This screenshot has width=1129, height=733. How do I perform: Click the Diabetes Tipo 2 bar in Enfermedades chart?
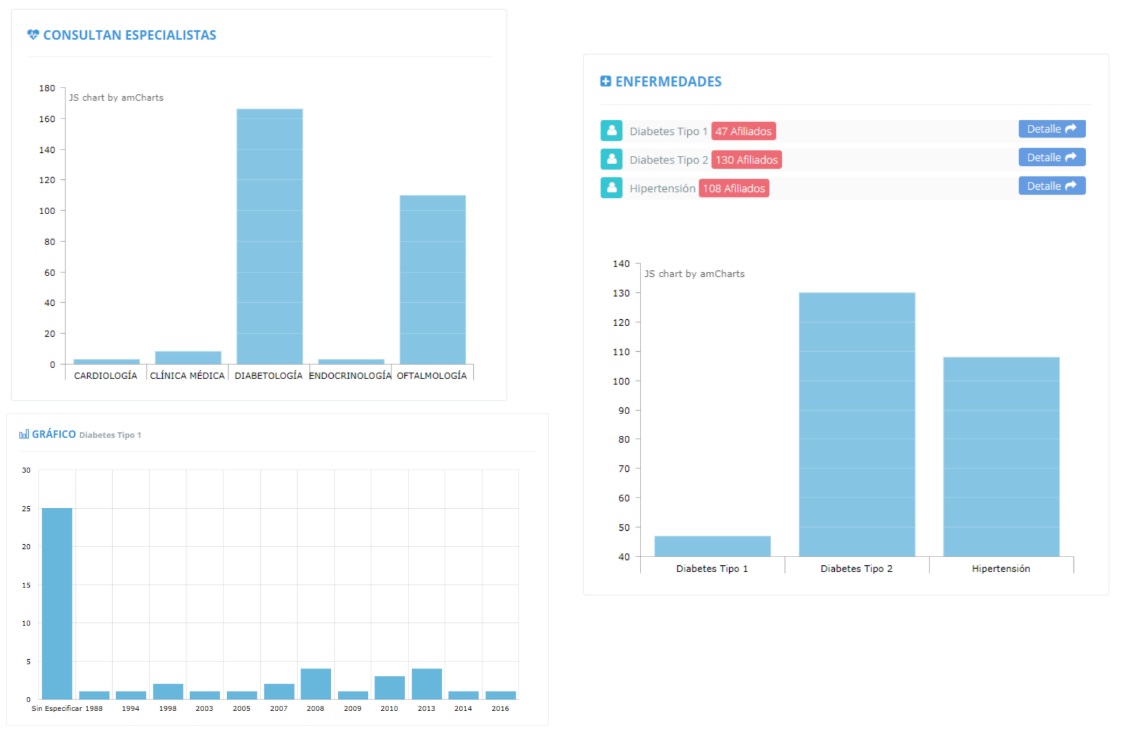[x=856, y=424]
